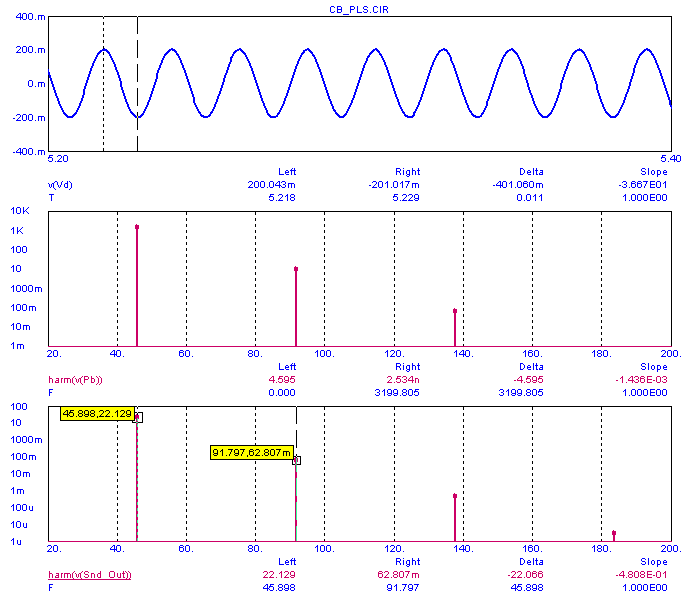Click the harm(v(Snd_Out)) Right value 62.807m
The image size is (700, 600).
click(398, 575)
